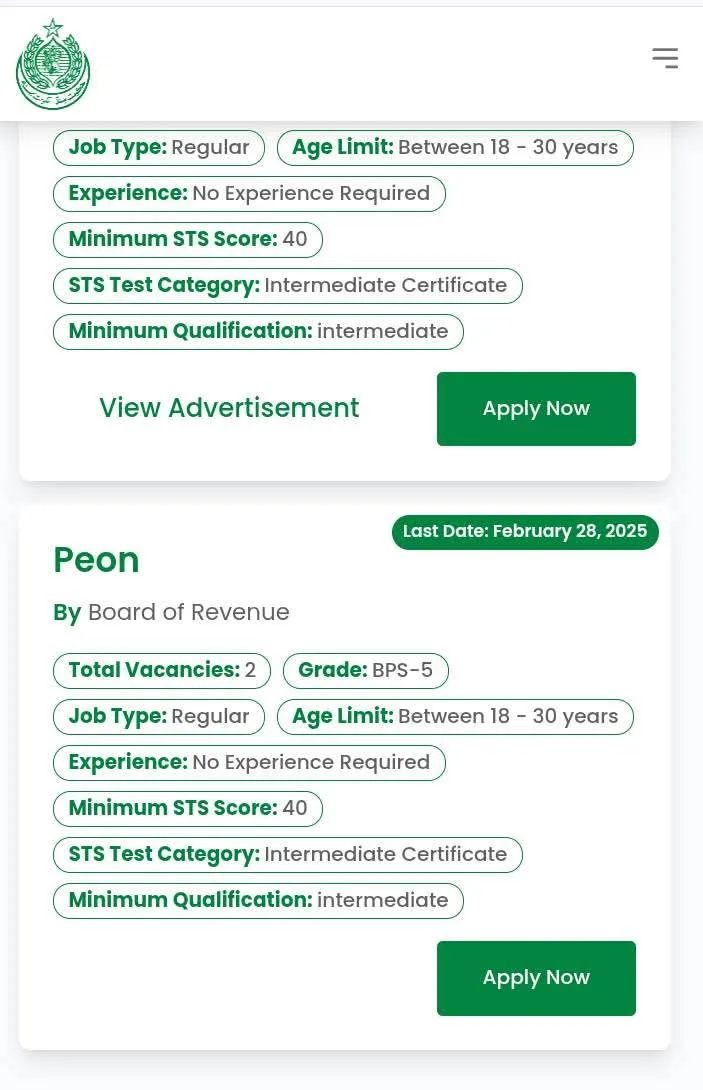The height and width of the screenshot is (1090, 703).
Task: Click STS Test Category tag in Peon card
Action: click(x=288, y=854)
